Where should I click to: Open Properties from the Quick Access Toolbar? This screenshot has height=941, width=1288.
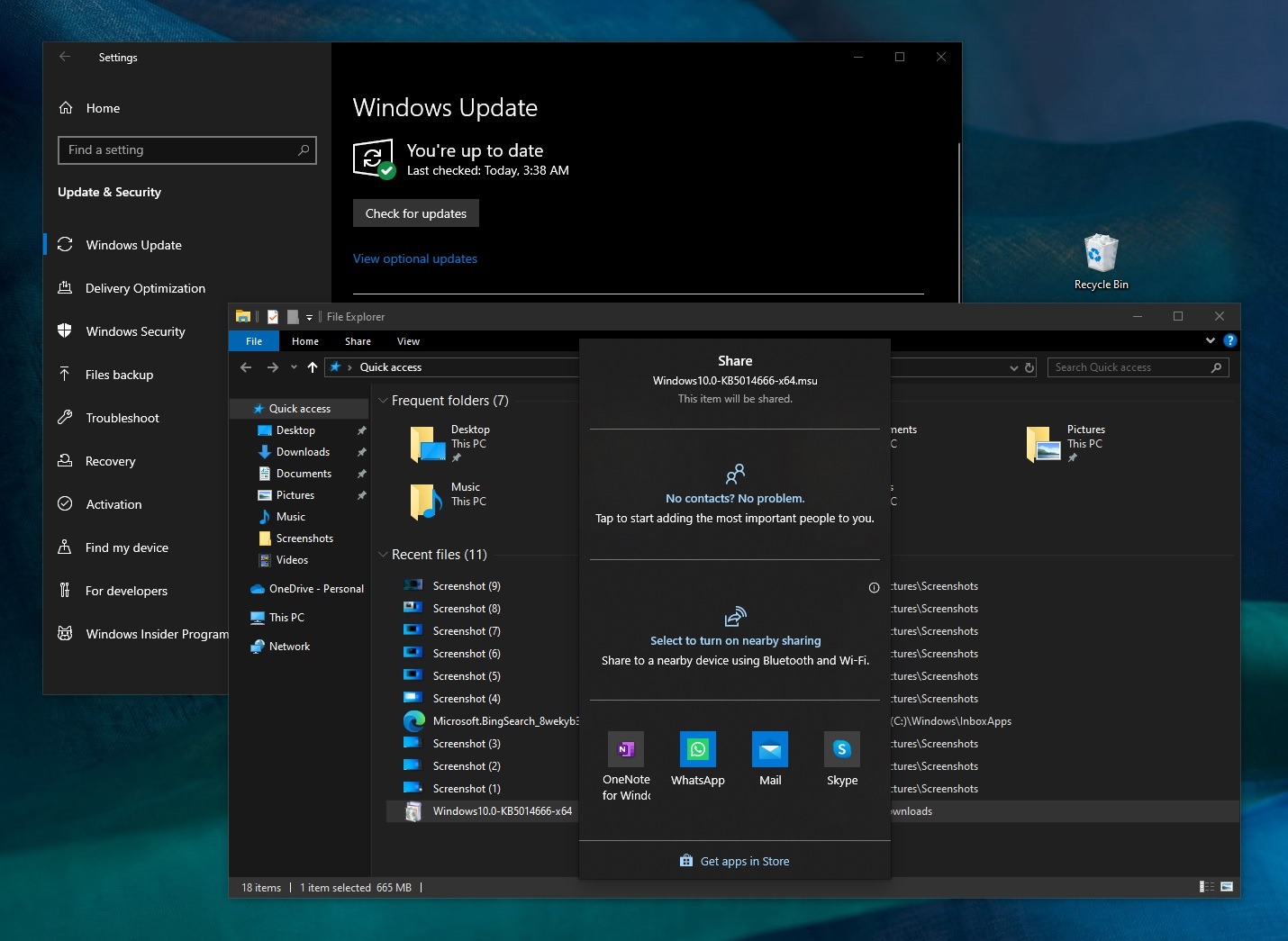tap(273, 316)
